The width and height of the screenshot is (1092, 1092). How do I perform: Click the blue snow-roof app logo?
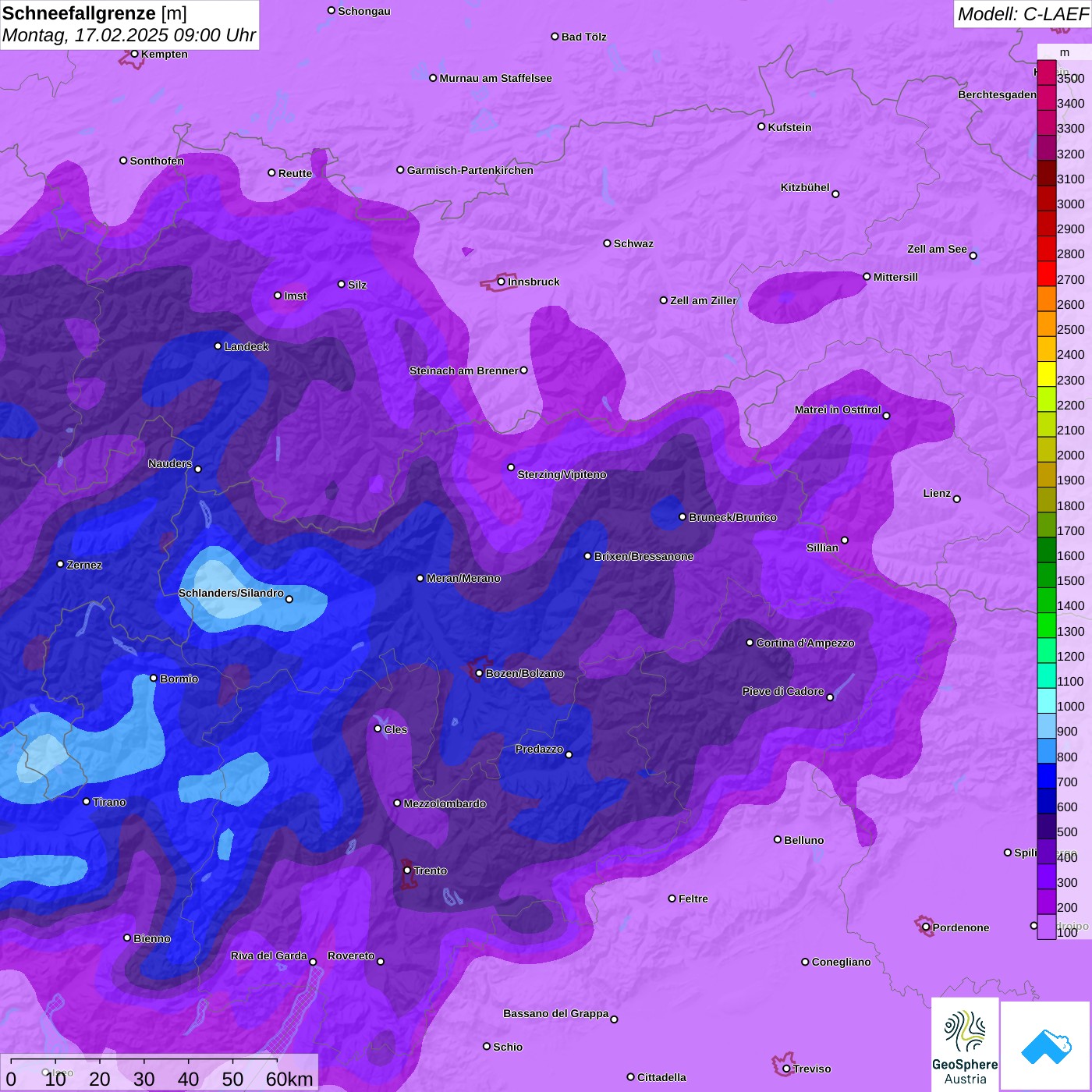coord(1046,1046)
